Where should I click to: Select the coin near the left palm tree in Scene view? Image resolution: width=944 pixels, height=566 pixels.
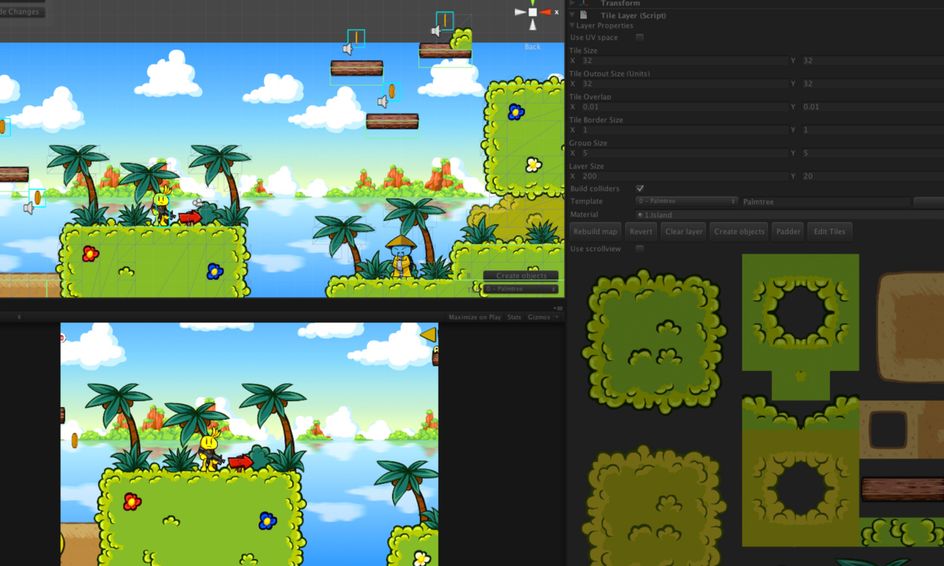coord(37,197)
